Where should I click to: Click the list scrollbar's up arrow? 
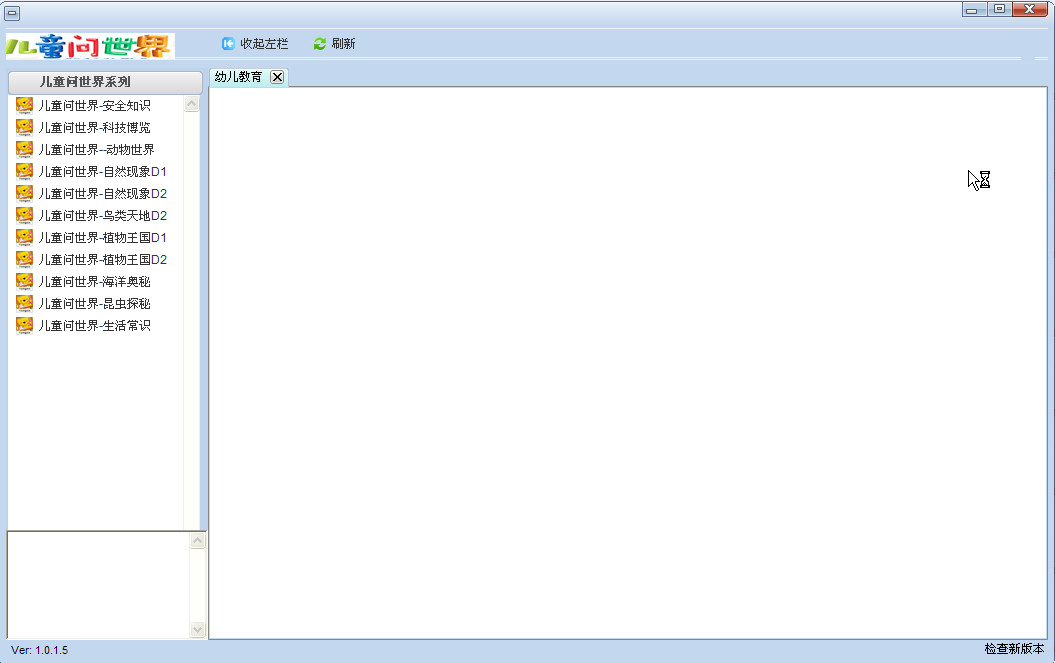click(x=192, y=104)
